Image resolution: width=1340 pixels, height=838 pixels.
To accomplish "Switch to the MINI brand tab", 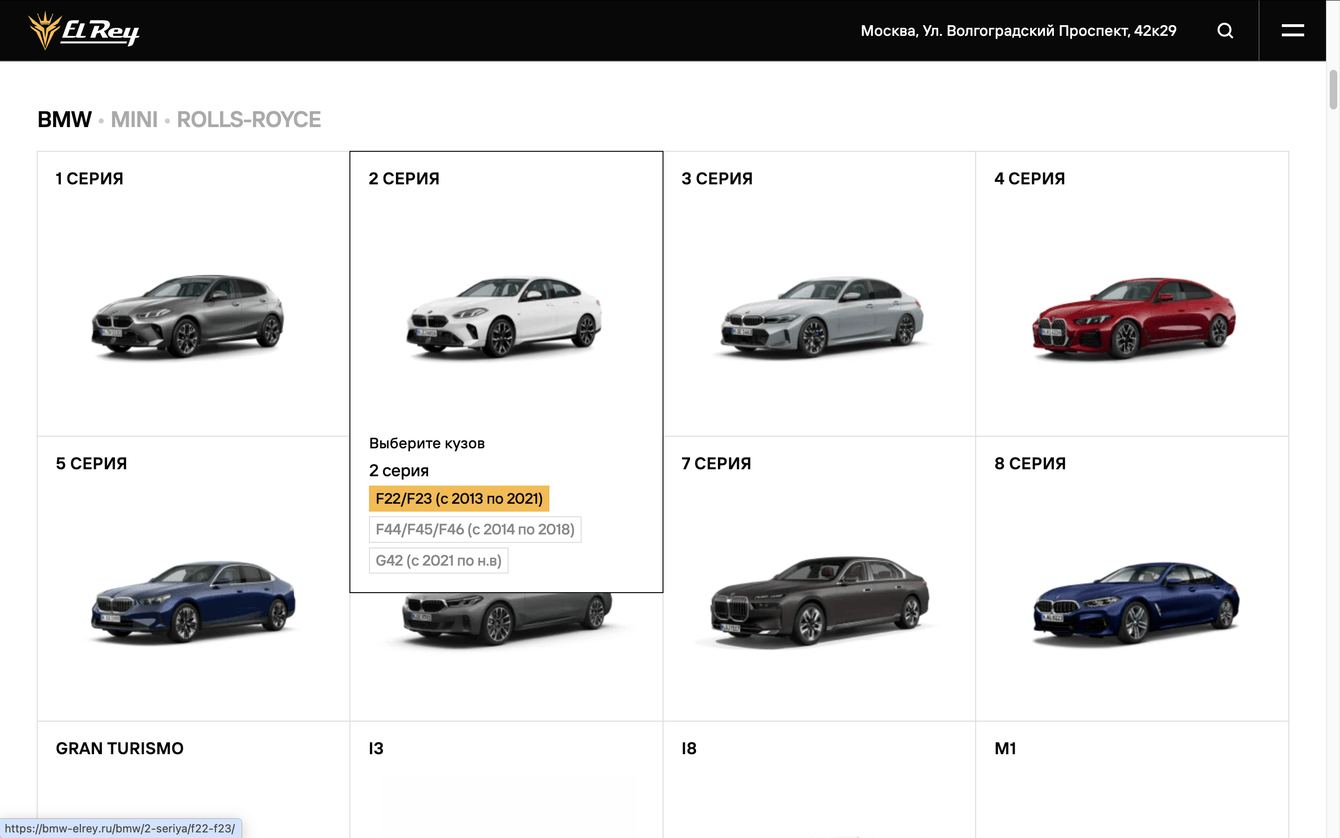I will (134, 120).
